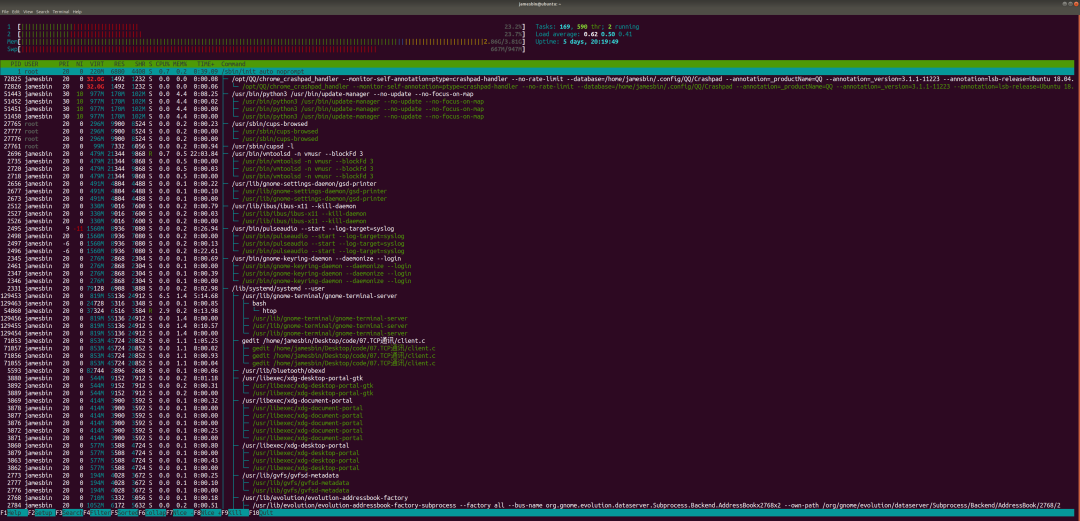Screen dimensions: 1080x521
Task: Select cups-browsed process row PID 27765
Action: (540, 123)
